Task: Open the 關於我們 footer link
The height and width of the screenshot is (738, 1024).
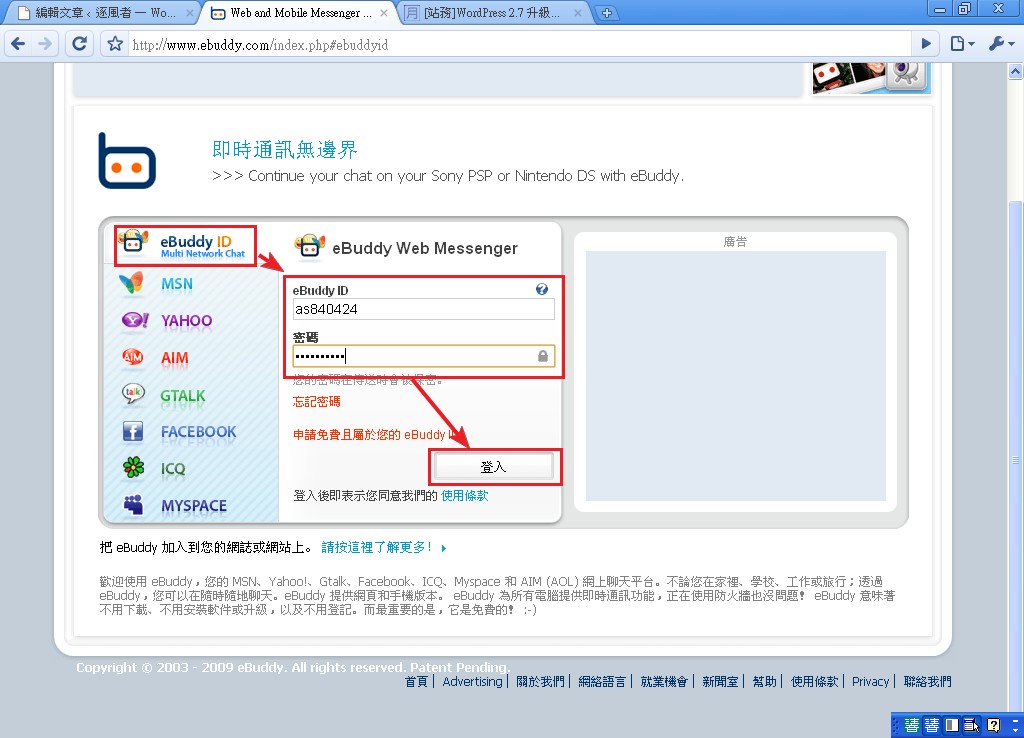Action: pos(540,682)
